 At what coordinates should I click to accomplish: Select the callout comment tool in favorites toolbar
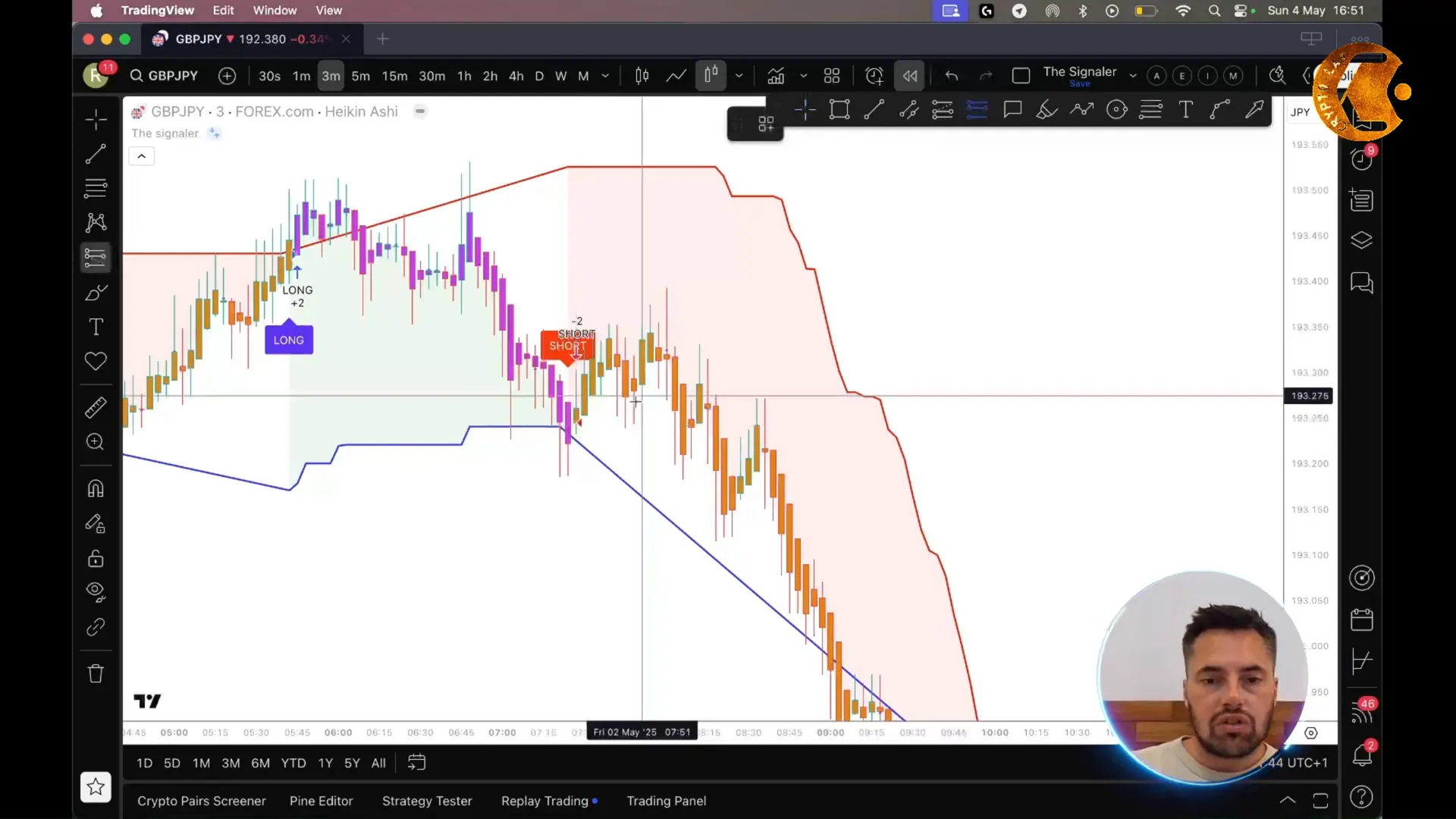(x=1012, y=110)
